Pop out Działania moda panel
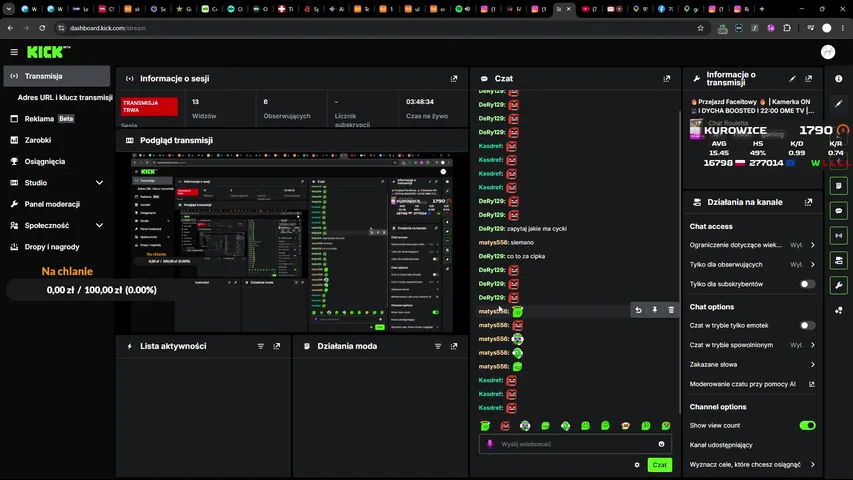853x480 pixels. (x=454, y=346)
